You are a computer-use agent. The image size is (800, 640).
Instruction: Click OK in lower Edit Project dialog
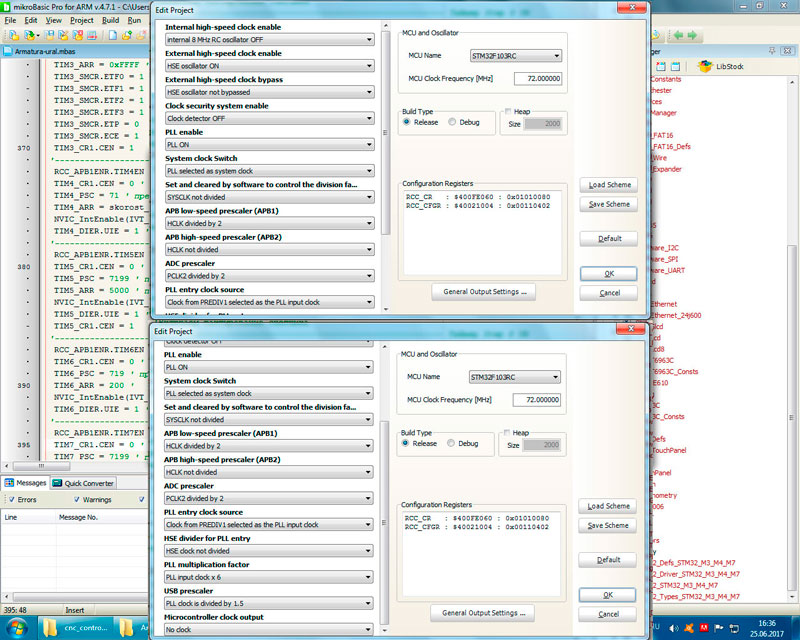point(607,595)
